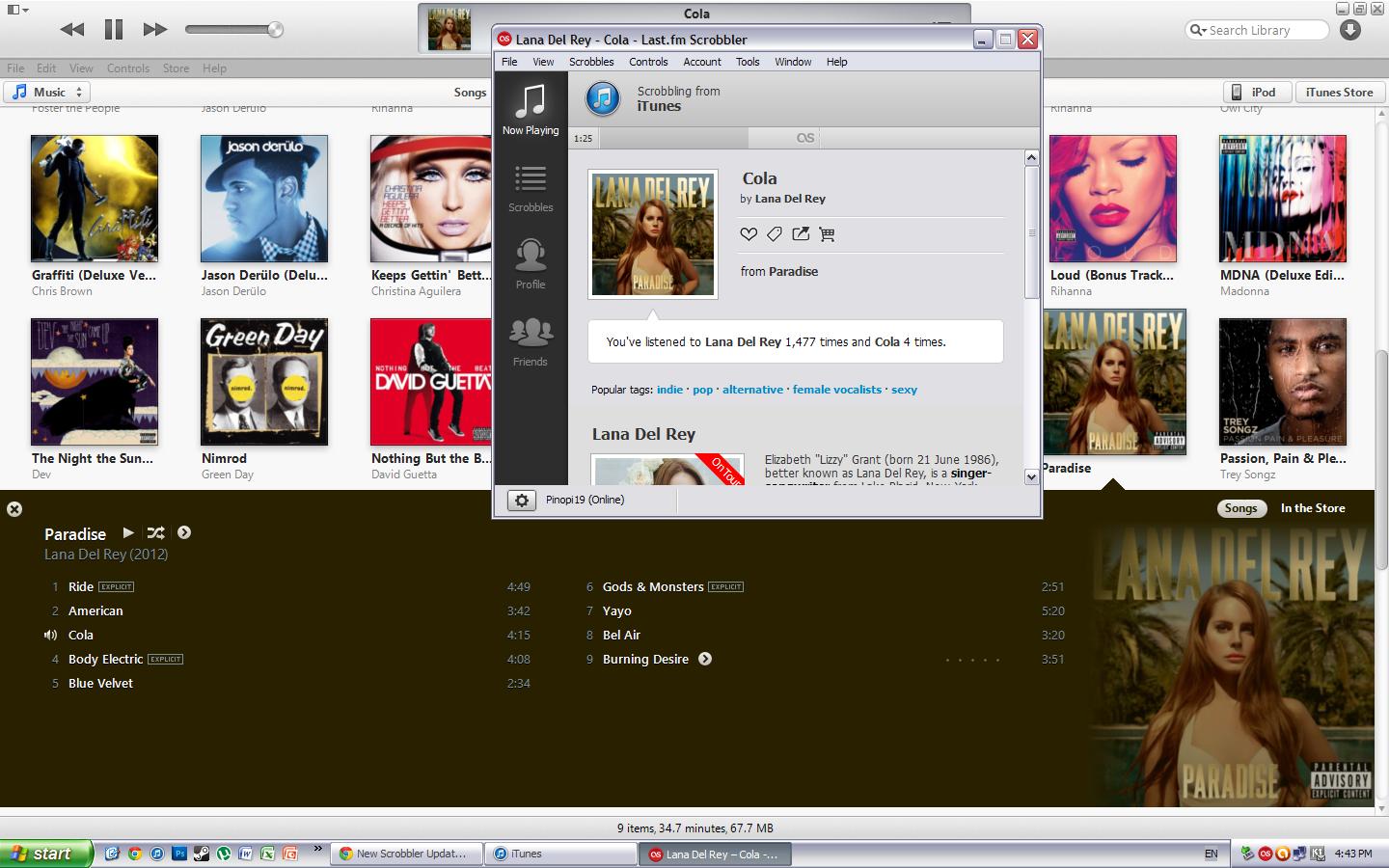Open the Paradise album link in Scrobbler

point(793,271)
